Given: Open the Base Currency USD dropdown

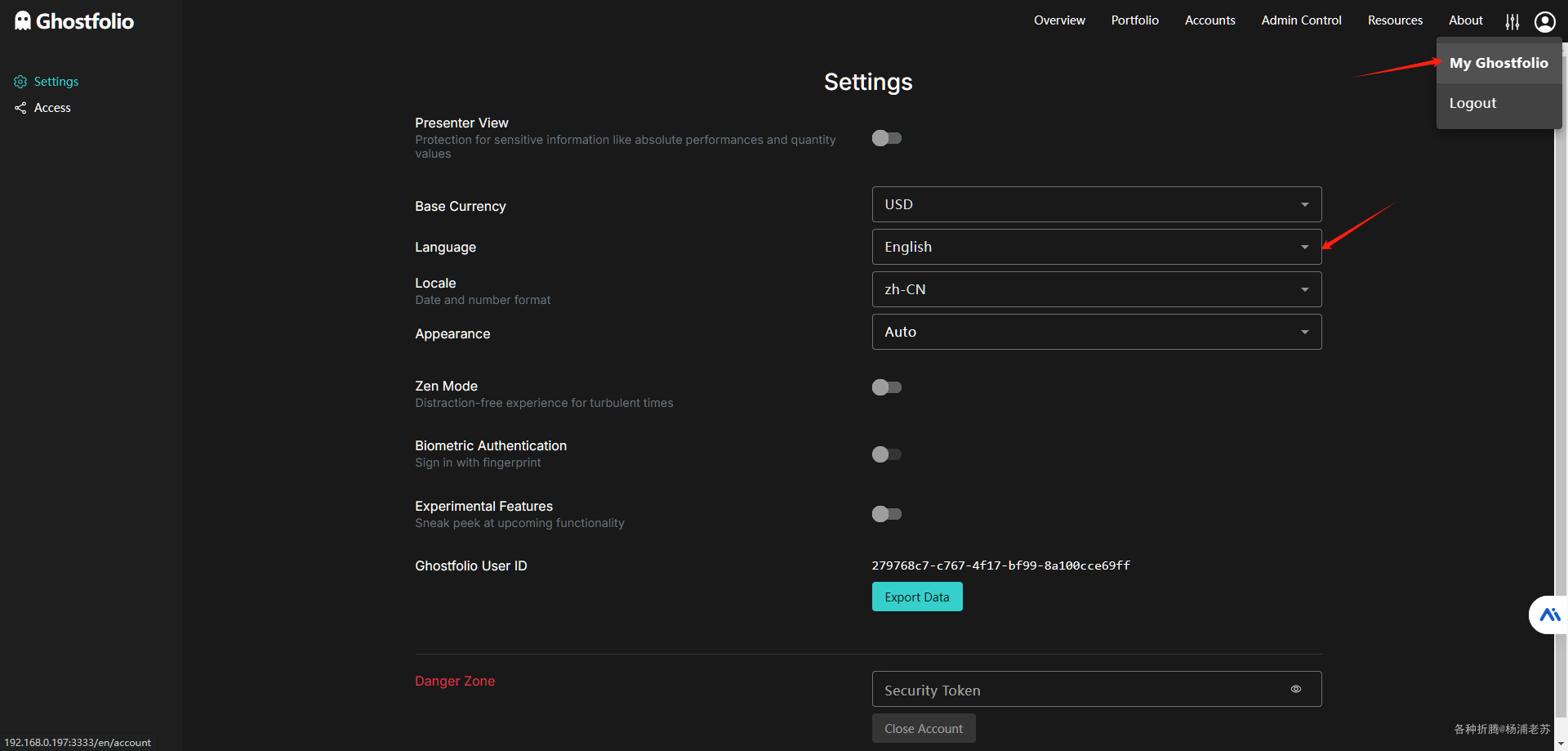Looking at the screenshot, I should (x=1096, y=204).
